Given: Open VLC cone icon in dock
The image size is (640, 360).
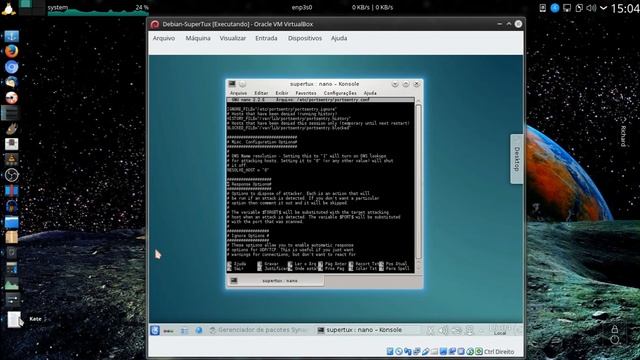Looking at the screenshot, I should click(11, 160).
